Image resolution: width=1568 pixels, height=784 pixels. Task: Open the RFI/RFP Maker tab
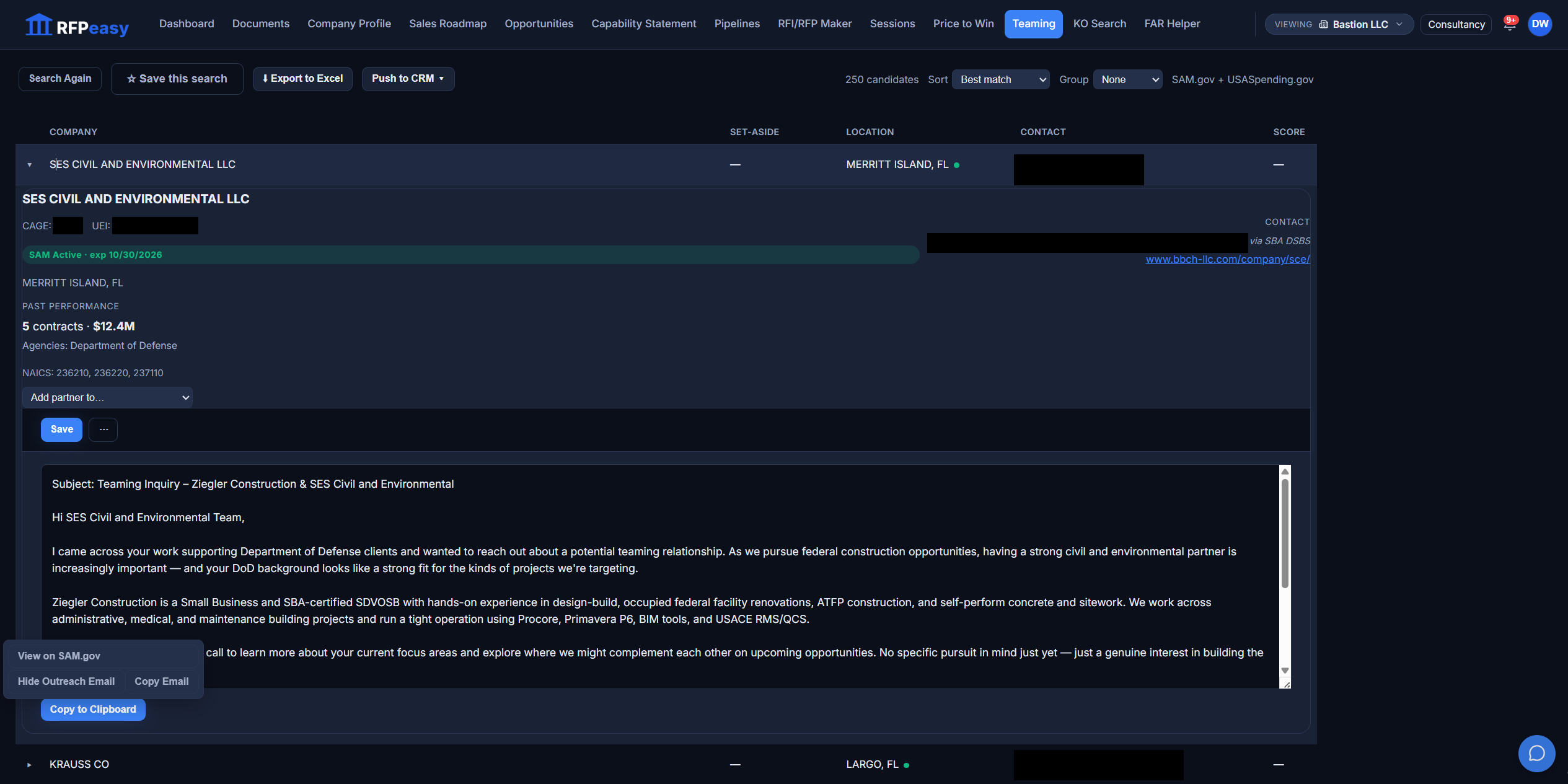coord(814,24)
